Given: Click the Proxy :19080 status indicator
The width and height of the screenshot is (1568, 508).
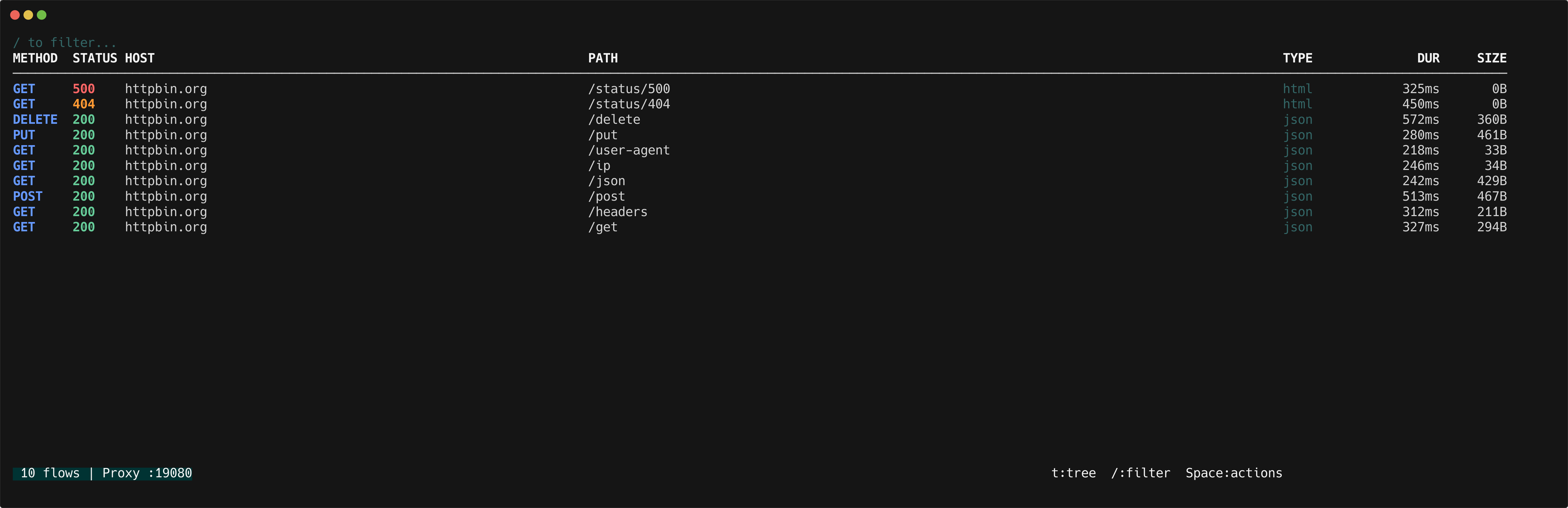Looking at the screenshot, I should pos(147,473).
